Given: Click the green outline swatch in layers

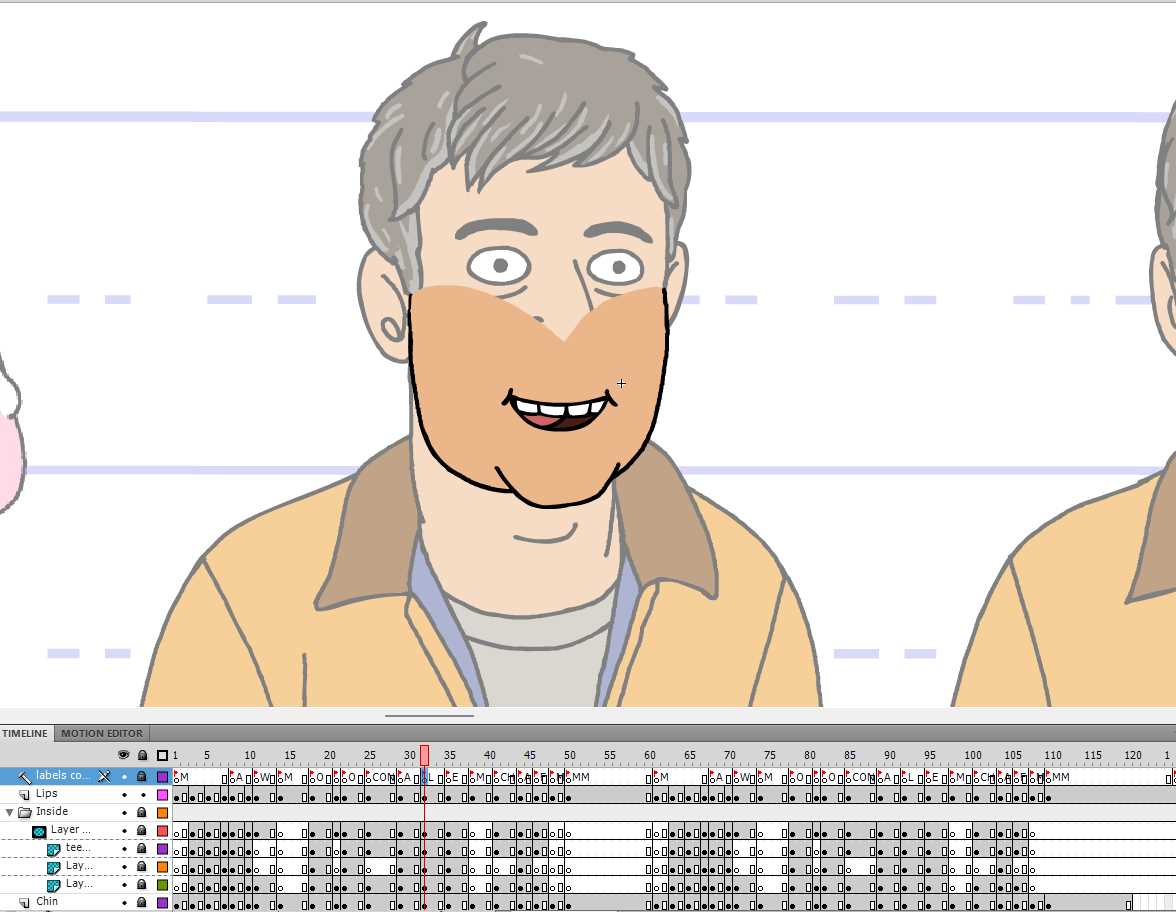Looking at the screenshot, I should [162, 884].
